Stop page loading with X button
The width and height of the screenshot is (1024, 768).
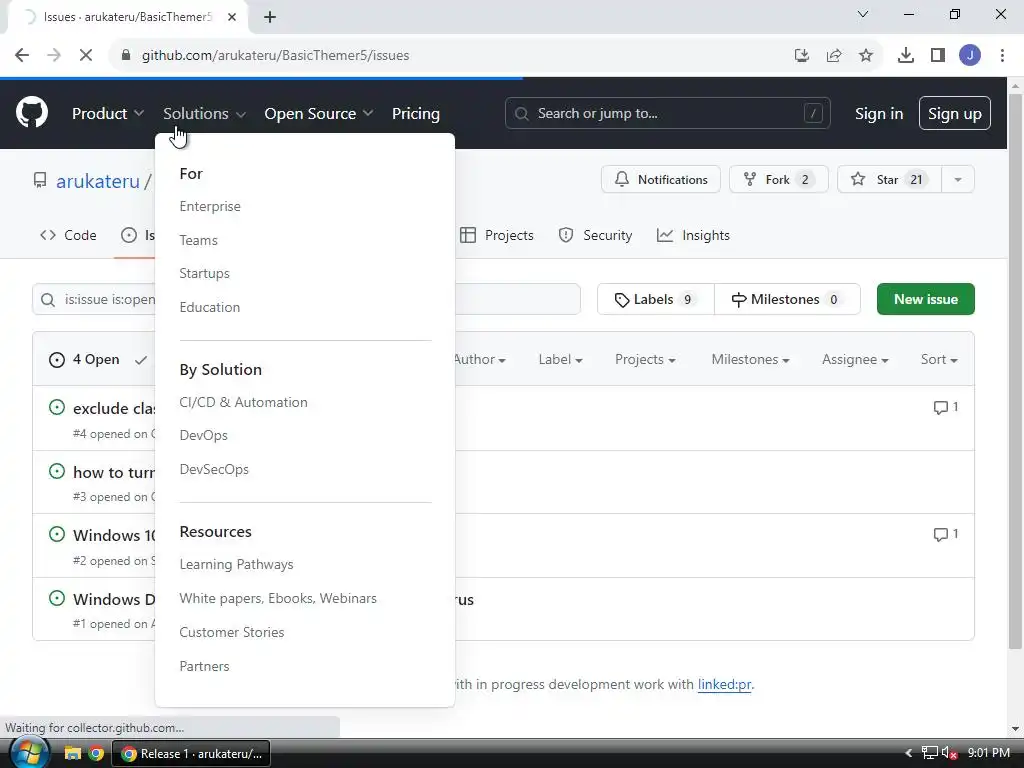coord(86,56)
